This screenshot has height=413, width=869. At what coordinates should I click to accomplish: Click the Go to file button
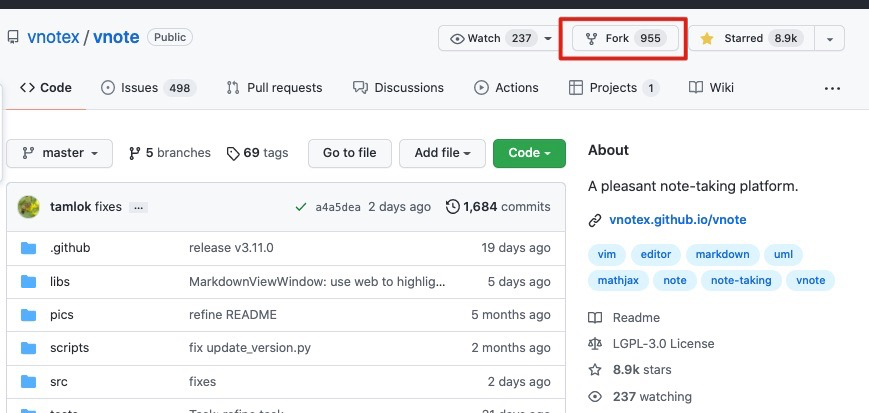(350, 153)
